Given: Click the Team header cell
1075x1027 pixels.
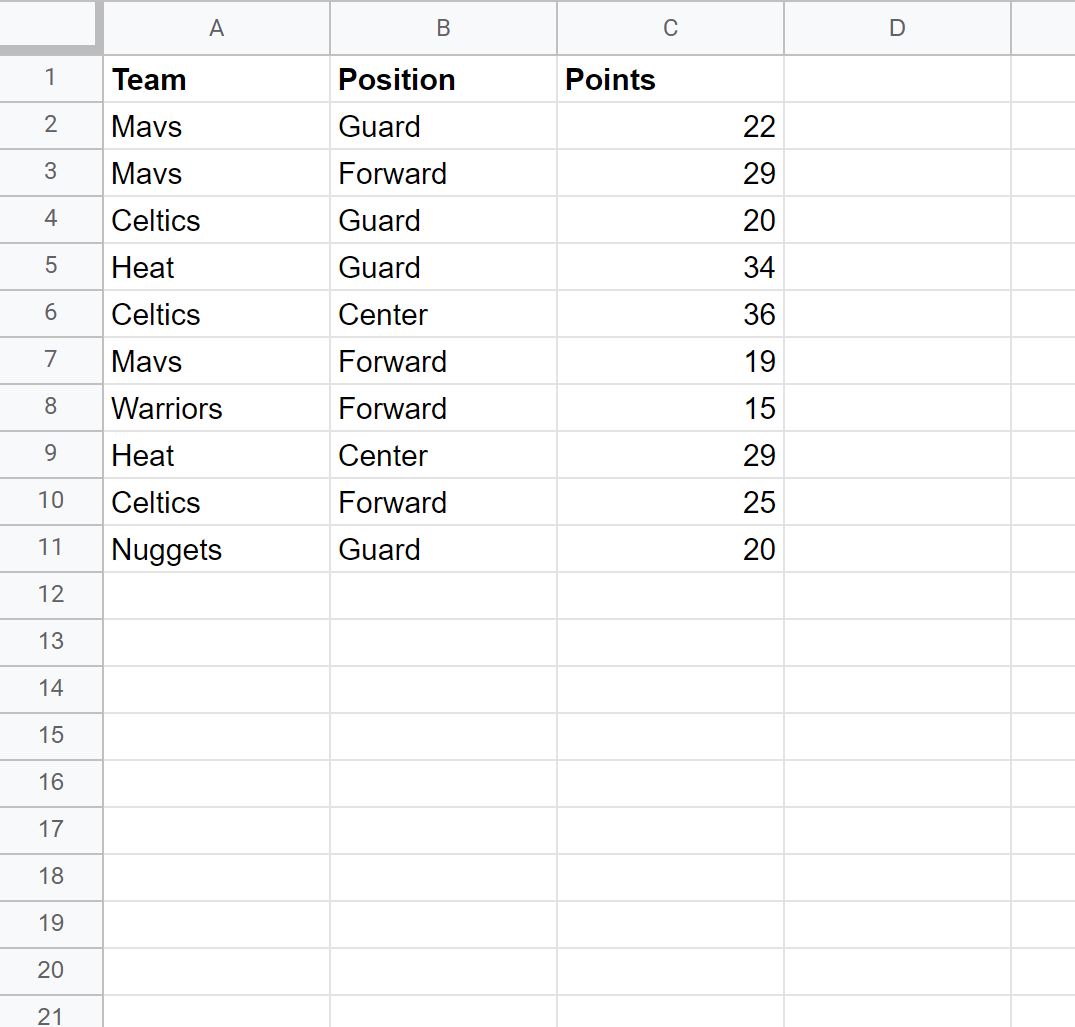Looking at the screenshot, I should coord(217,79).
